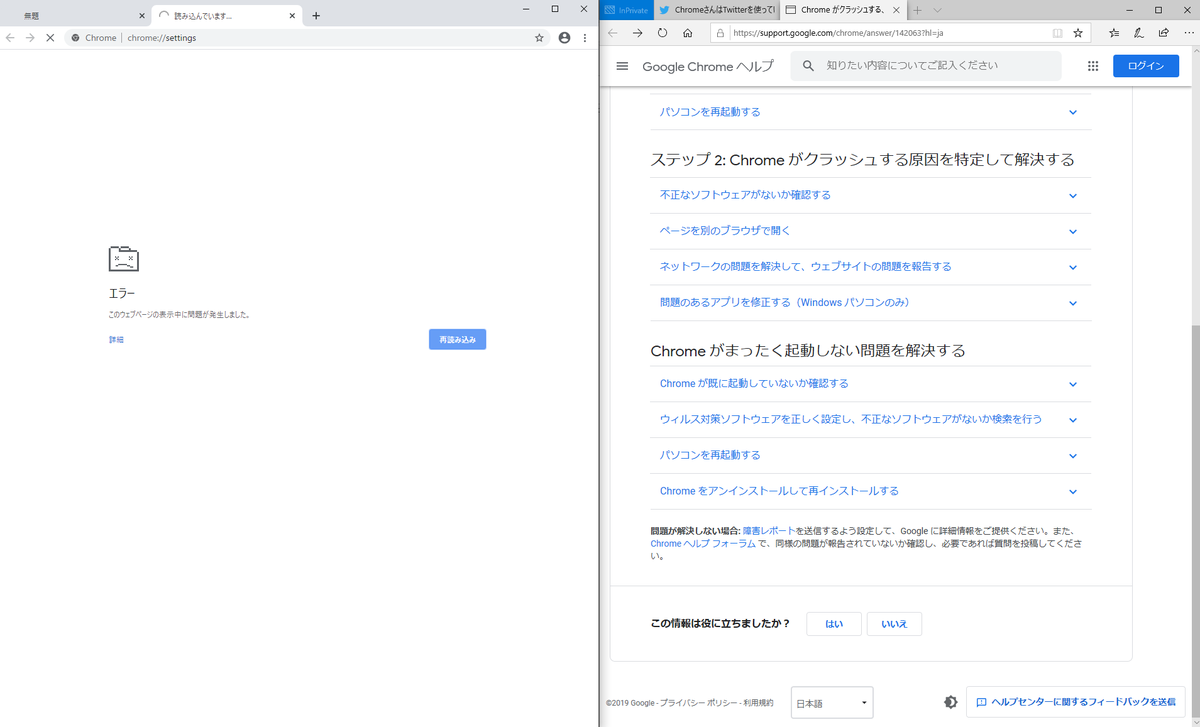Expand 不正なソフトウェアがないか確認する

(870, 195)
